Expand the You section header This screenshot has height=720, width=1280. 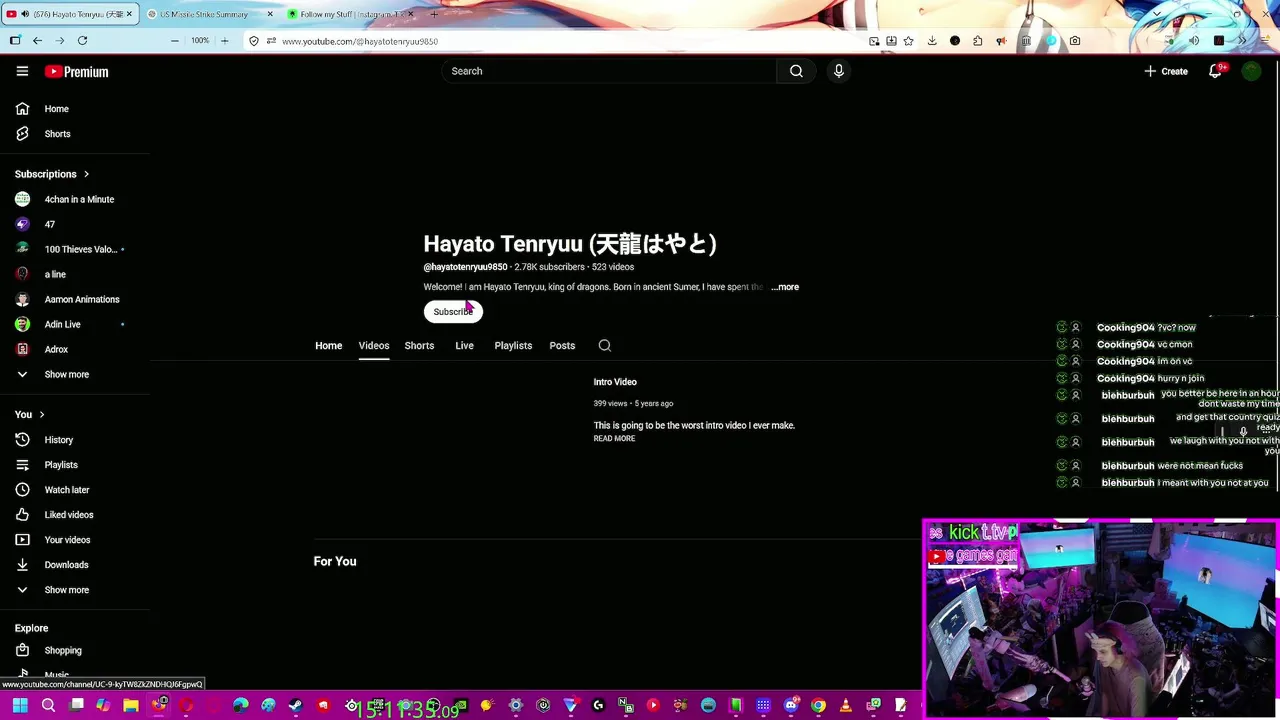[x=30, y=414]
